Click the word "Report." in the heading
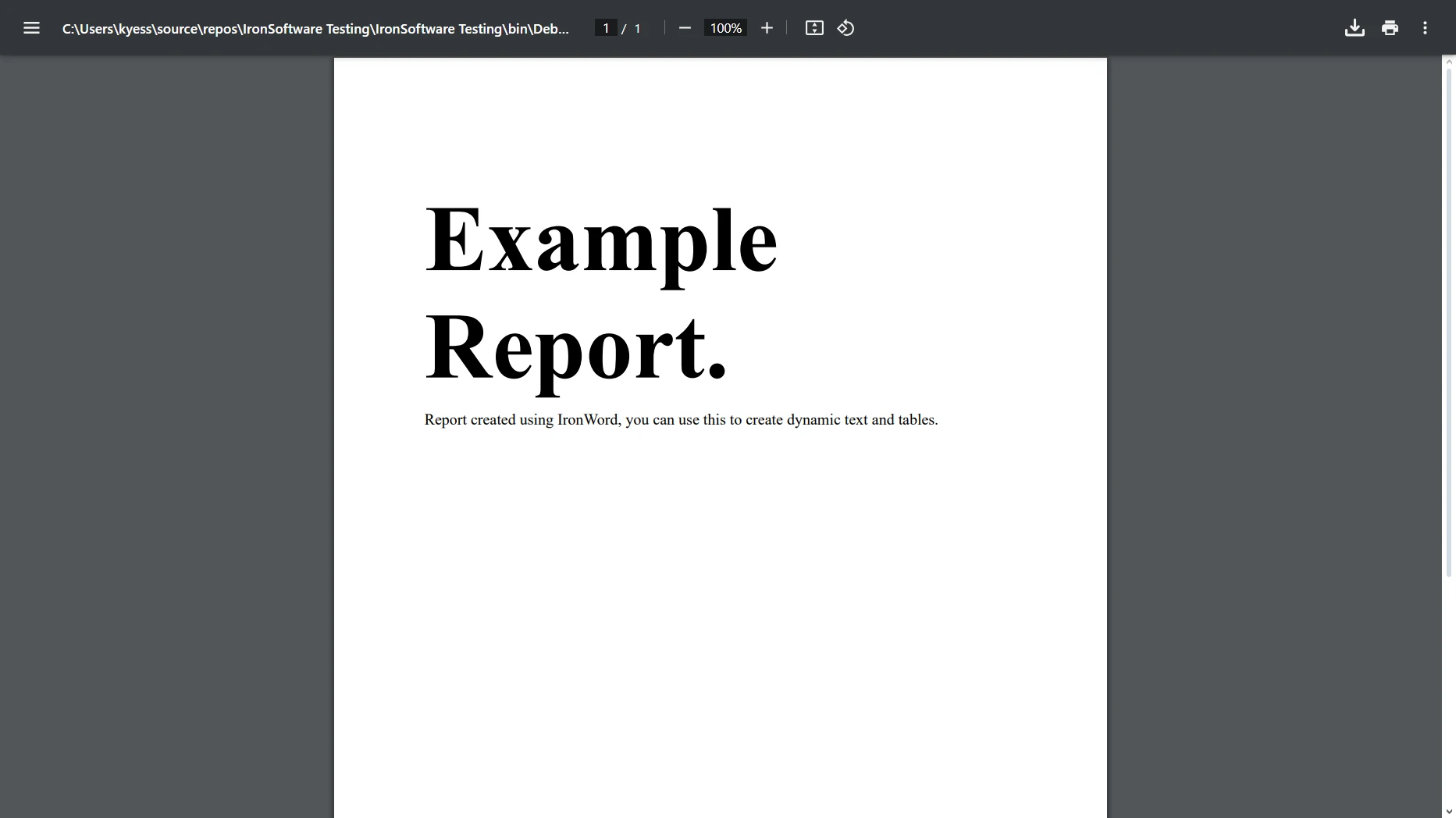The image size is (1456, 818). pos(575,347)
